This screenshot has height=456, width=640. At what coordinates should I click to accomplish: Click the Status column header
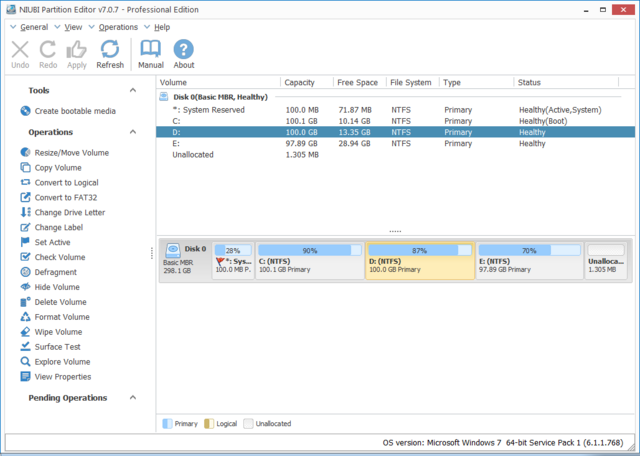point(566,82)
